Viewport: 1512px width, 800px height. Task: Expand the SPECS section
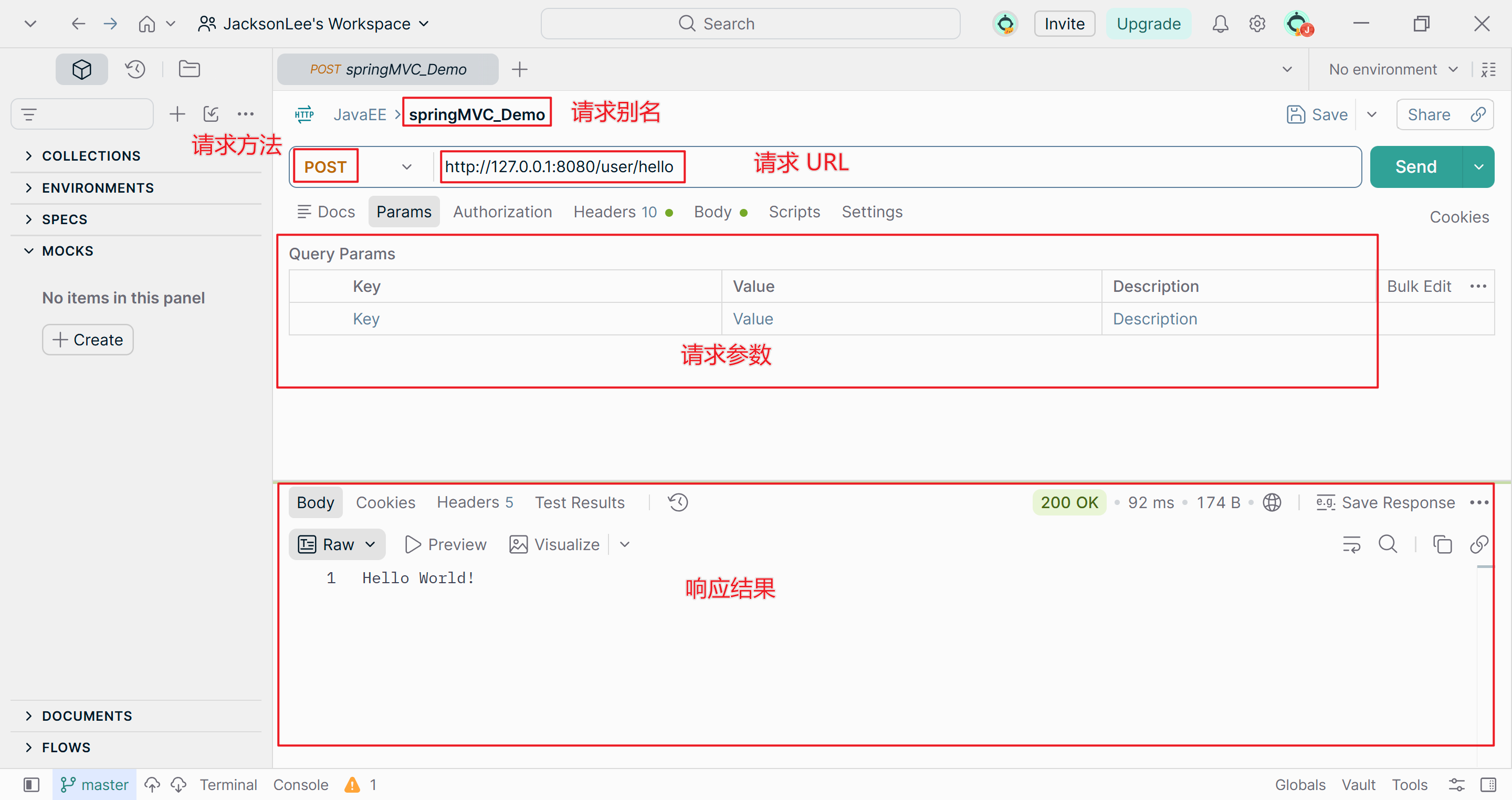(x=65, y=219)
